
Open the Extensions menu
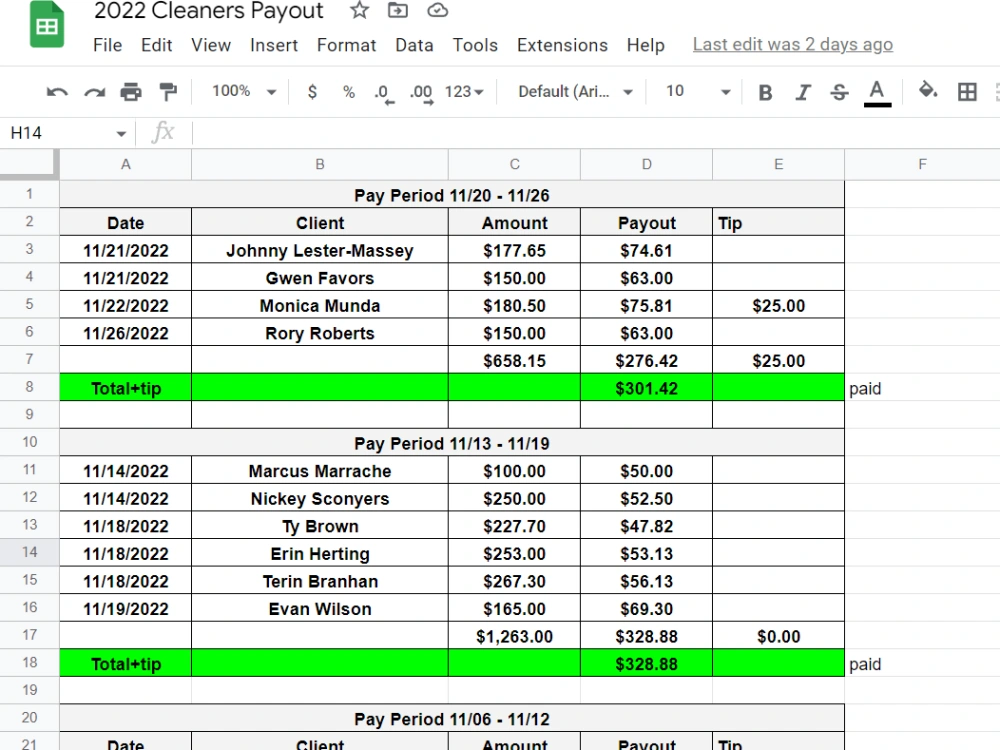pyautogui.click(x=562, y=45)
